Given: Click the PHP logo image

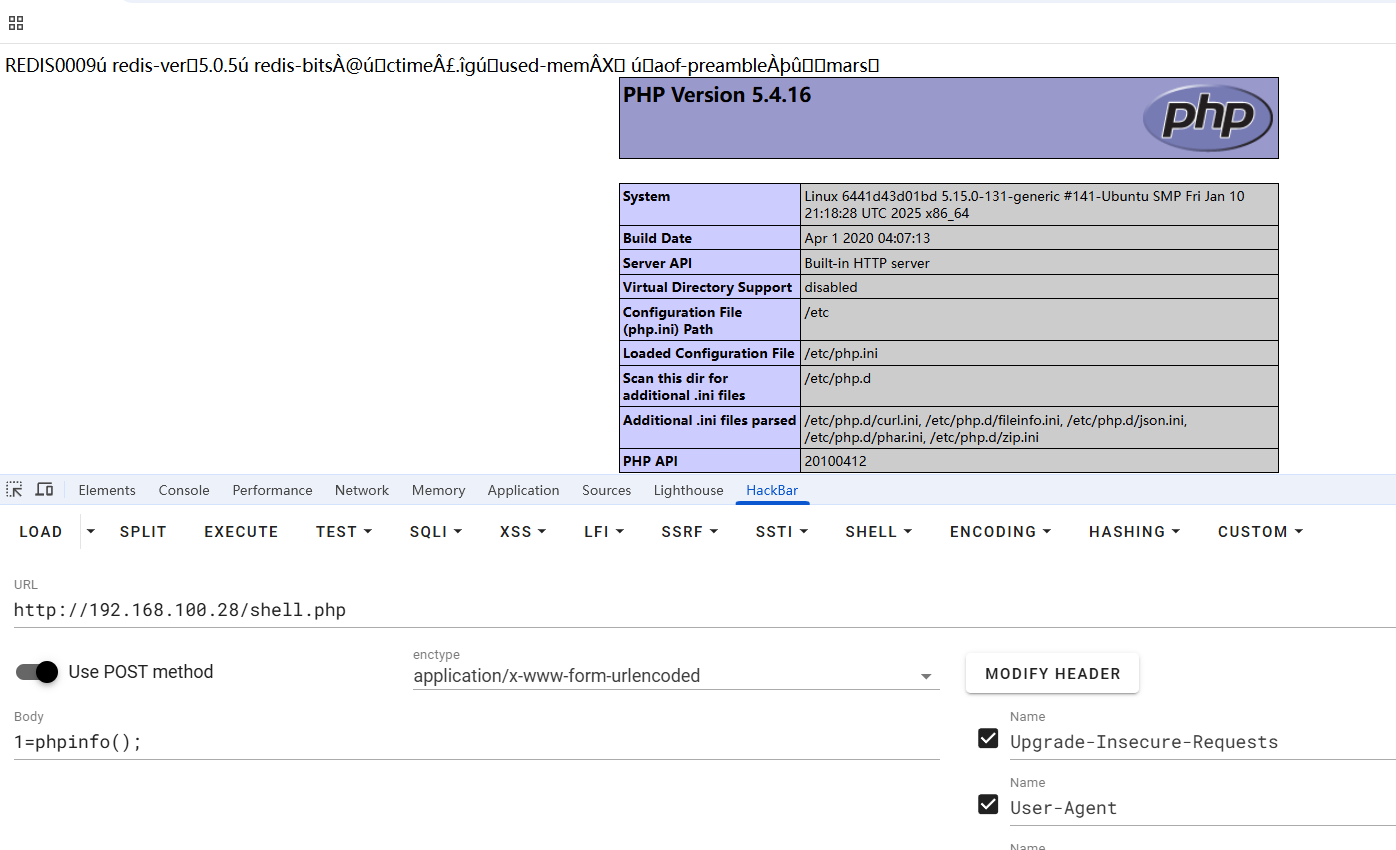Looking at the screenshot, I should [x=1207, y=118].
